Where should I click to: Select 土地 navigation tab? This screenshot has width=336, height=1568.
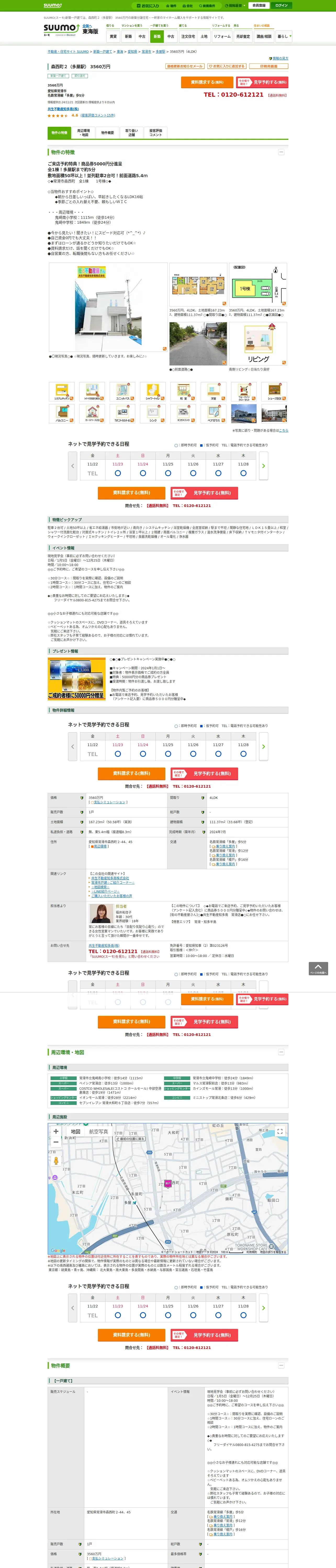pos(204,37)
